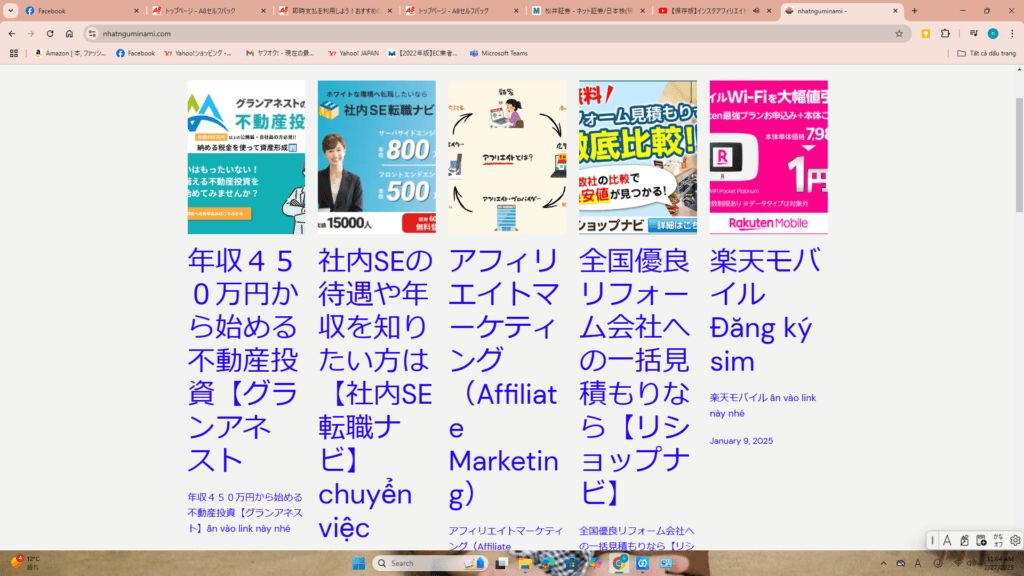
Task: Open the アフィリエイトマーケティング post title
Action: point(504,377)
